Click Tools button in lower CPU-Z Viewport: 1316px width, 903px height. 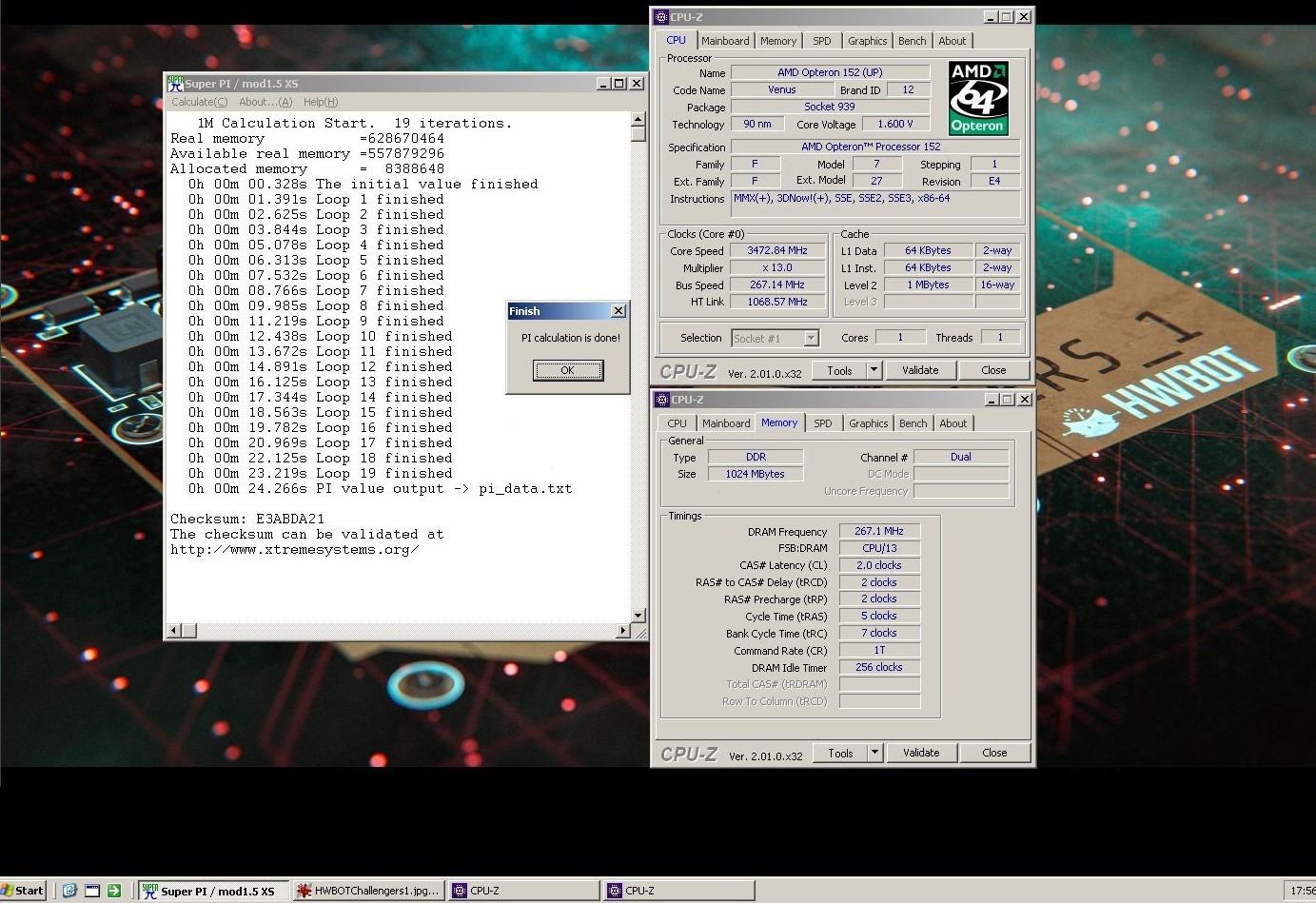(841, 753)
